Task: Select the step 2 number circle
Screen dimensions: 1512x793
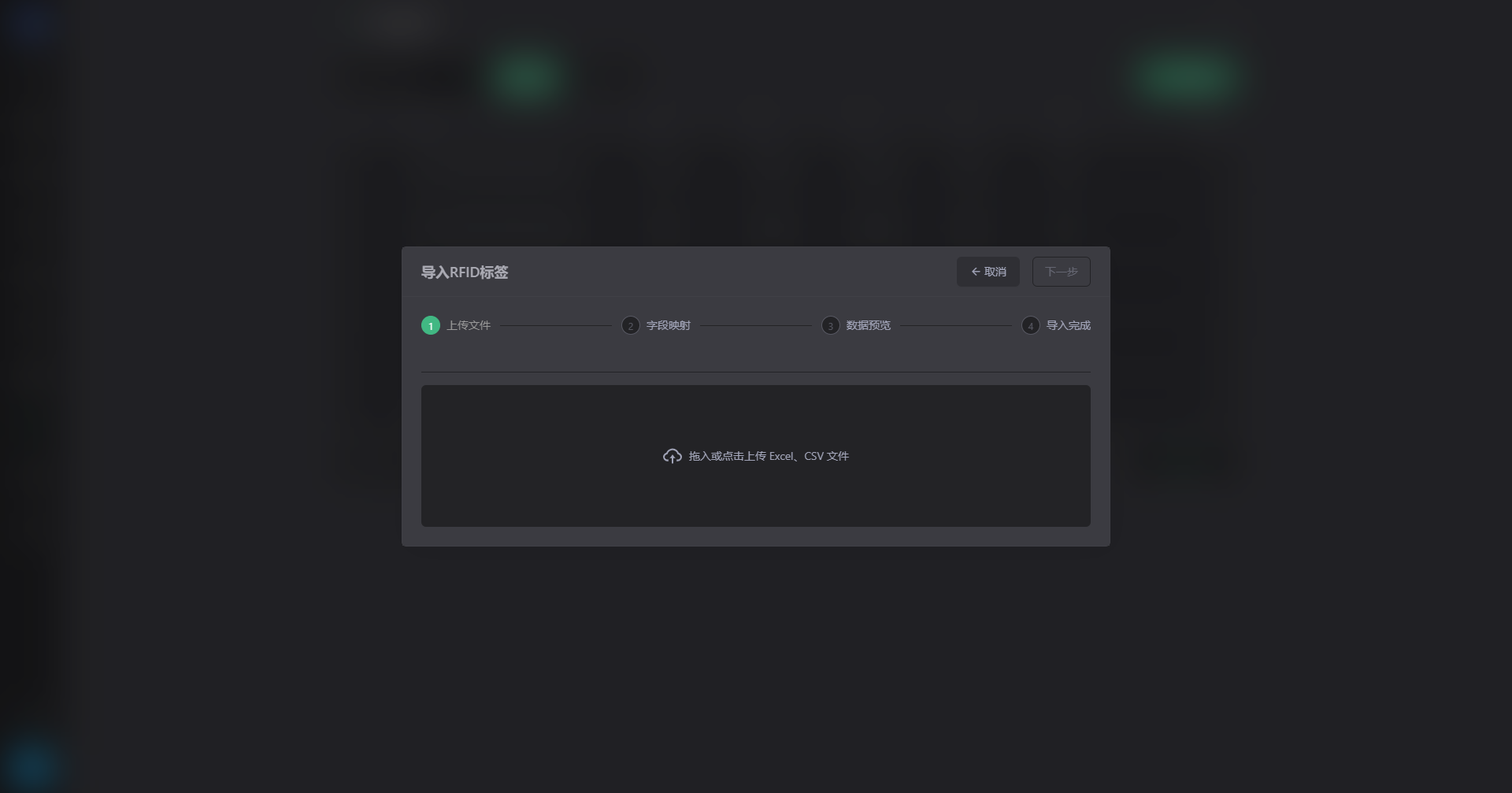Action: [631, 325]
